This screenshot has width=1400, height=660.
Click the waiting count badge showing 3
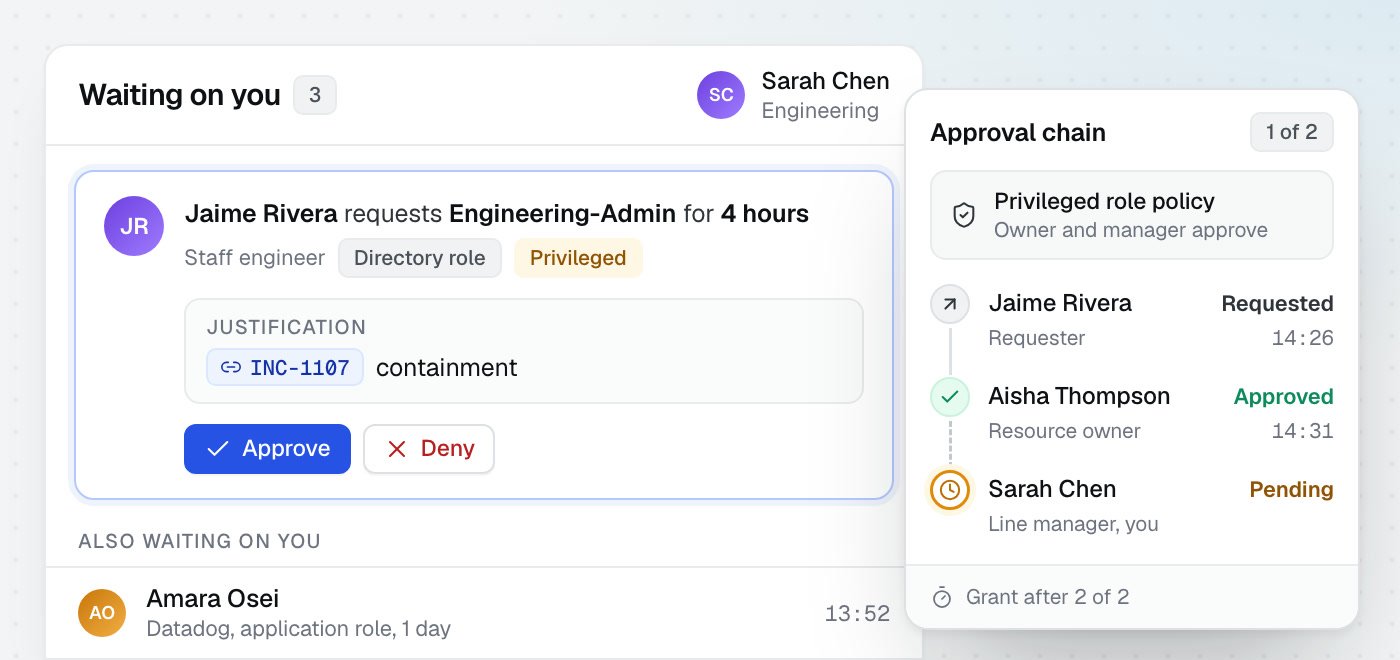coord(315,95)
